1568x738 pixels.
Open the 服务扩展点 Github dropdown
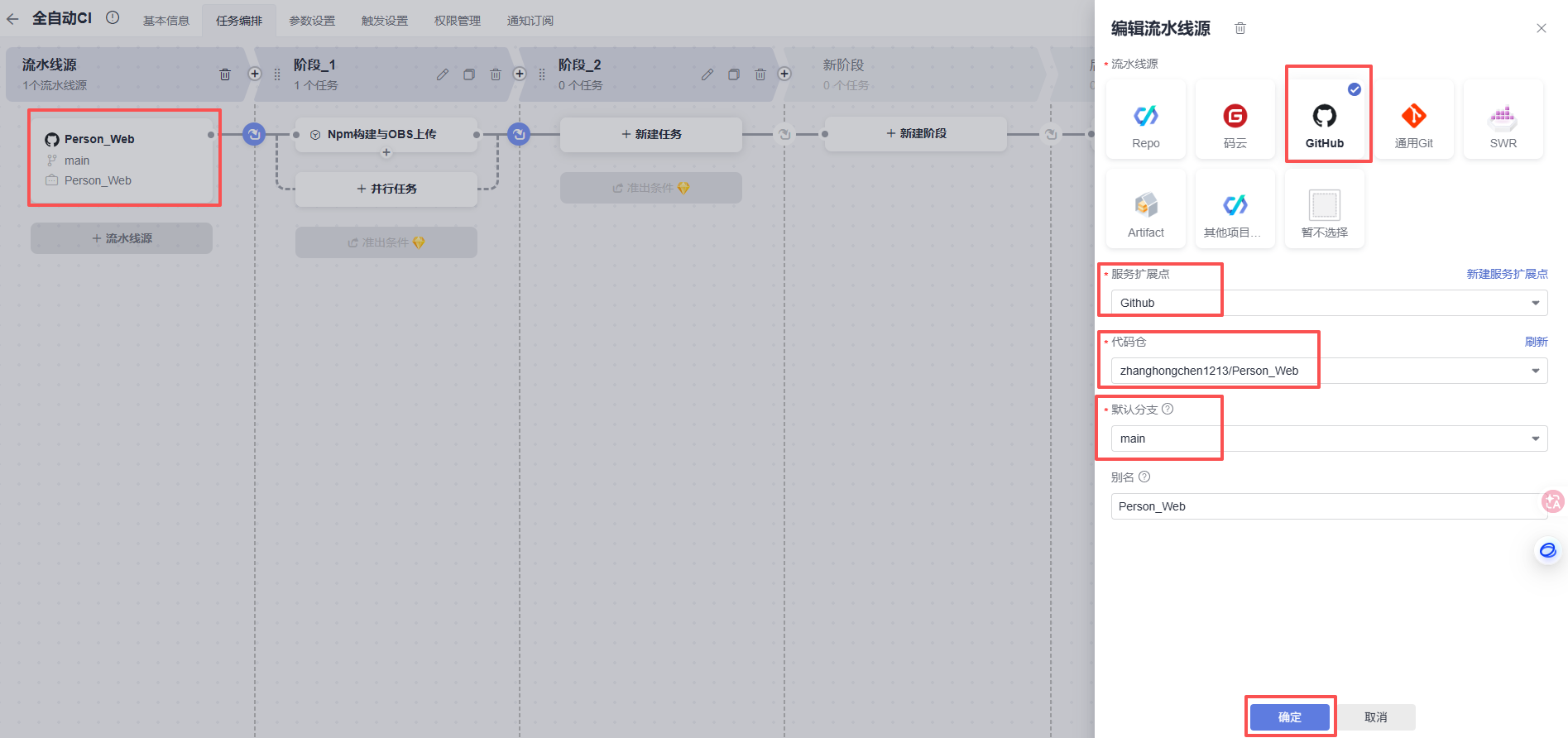click(1329, 303)
